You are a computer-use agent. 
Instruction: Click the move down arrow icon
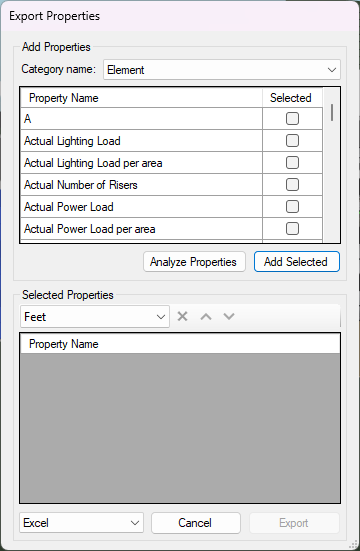[229, 317]
